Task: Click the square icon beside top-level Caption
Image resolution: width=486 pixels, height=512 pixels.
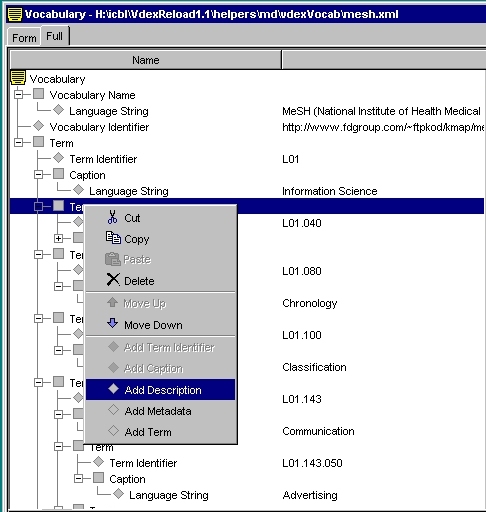Action: (x=58, y=174)
